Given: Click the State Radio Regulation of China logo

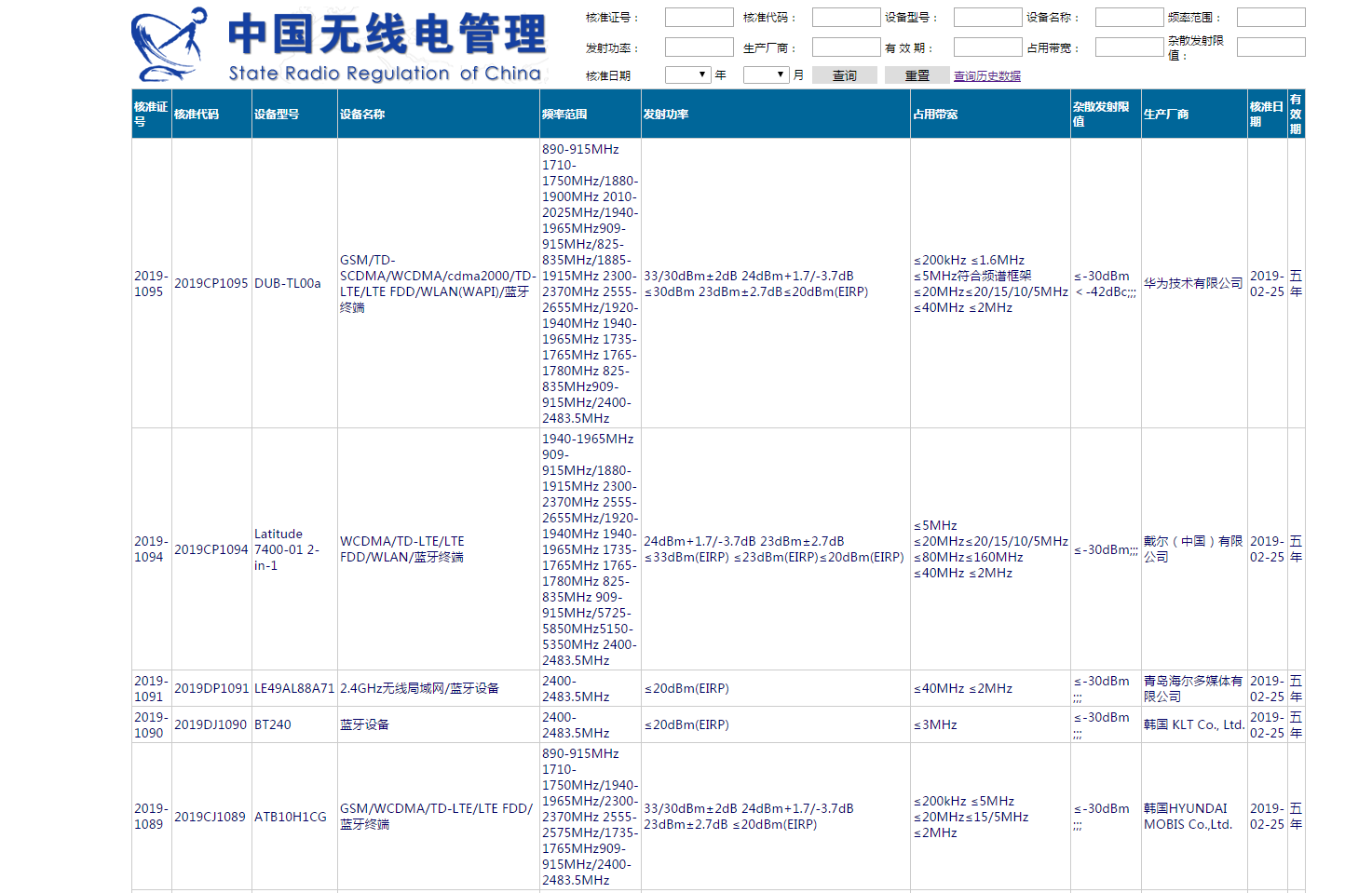Looking at the screenshot, I should tap(339, 46).
